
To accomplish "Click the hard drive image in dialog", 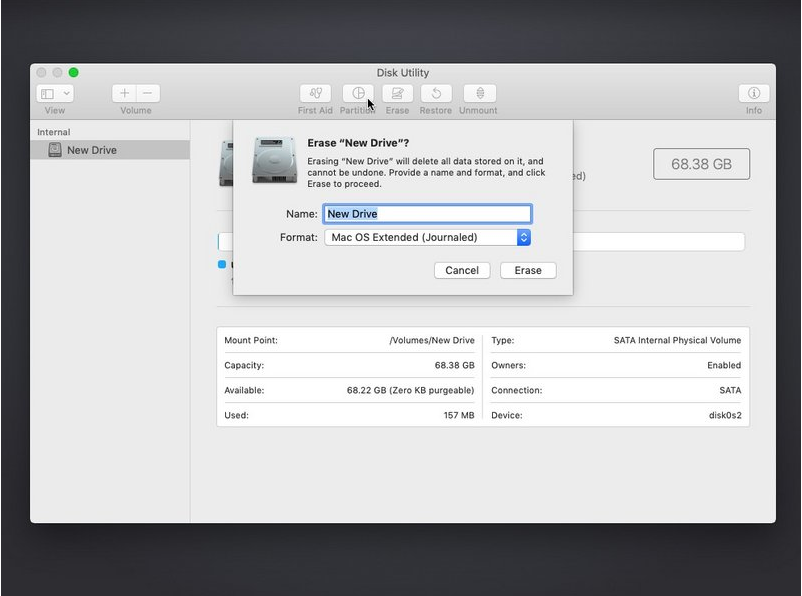I will 273,160.
